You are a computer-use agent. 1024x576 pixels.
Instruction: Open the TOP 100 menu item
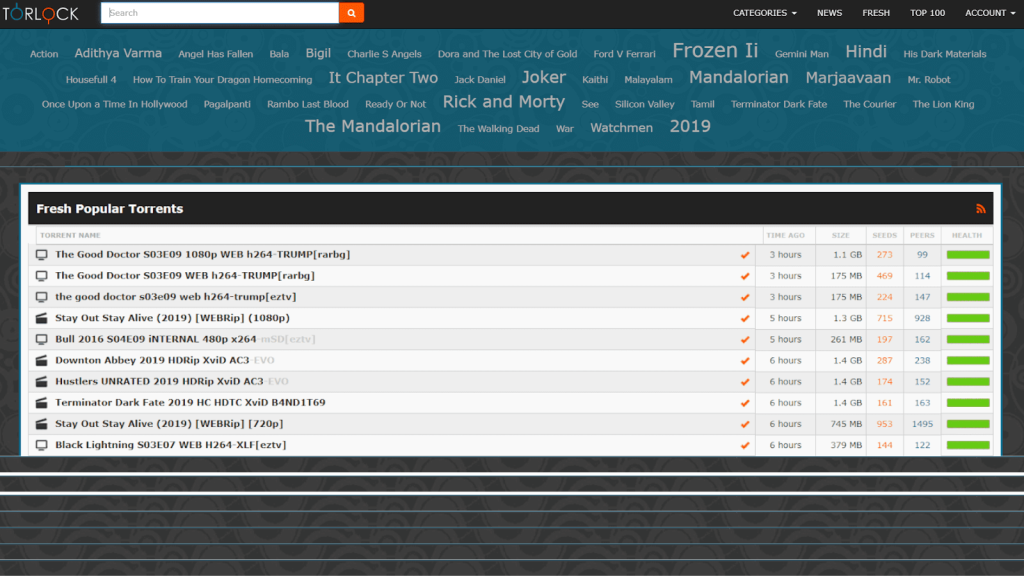coord(927,13)
